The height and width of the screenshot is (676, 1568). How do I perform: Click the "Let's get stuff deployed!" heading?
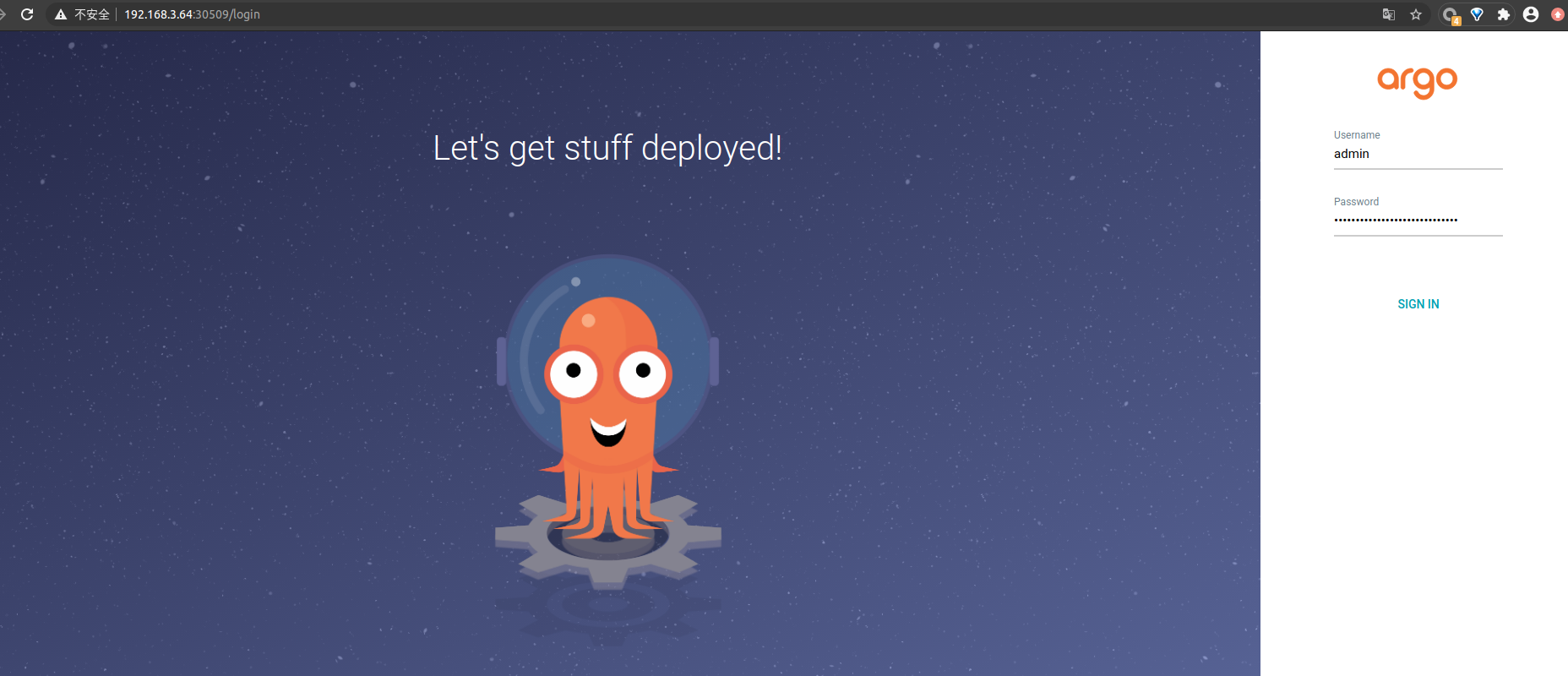607,149
